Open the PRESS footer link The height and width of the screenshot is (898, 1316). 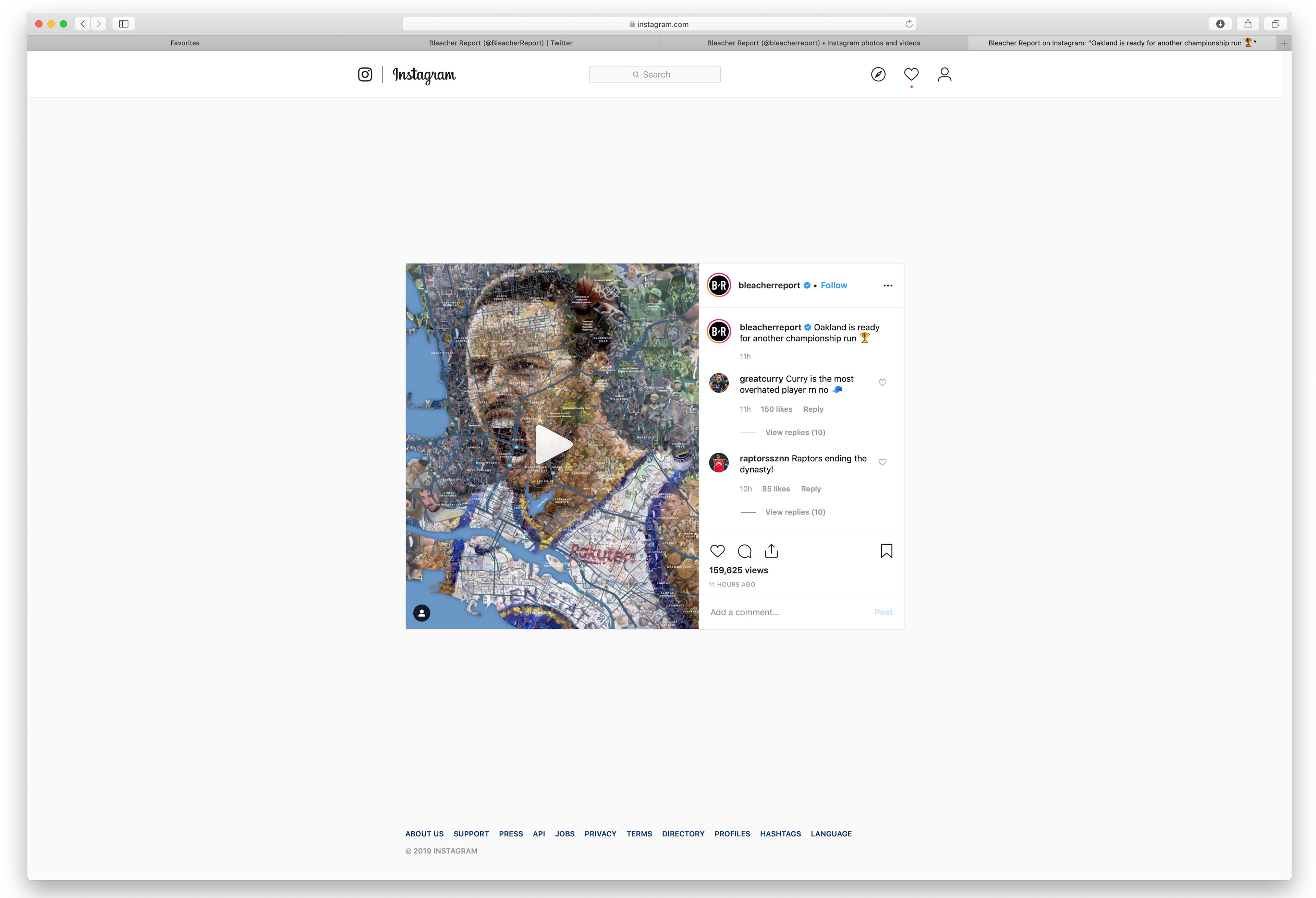[x=511, y=834]
